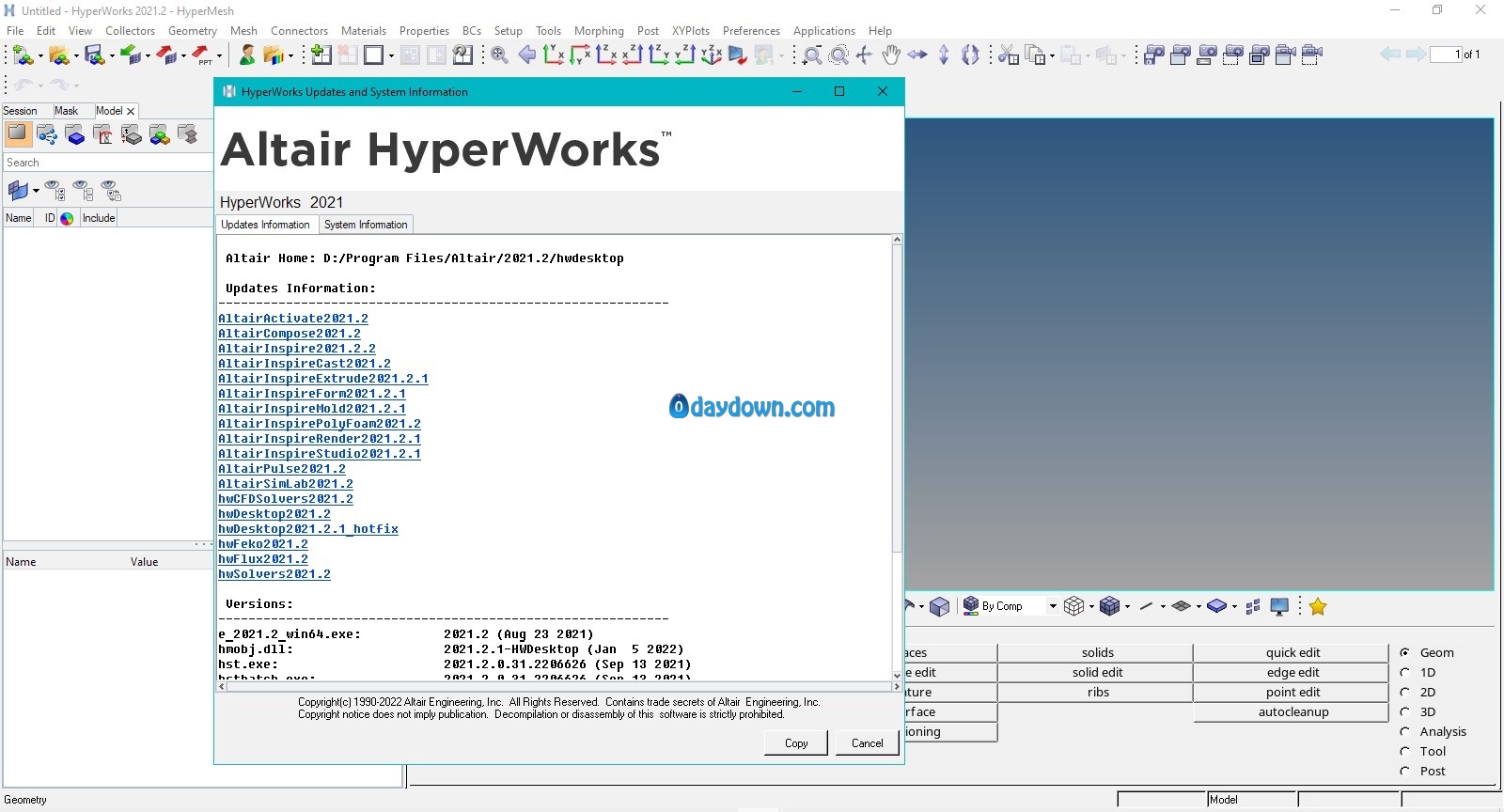Click the autocleanup panel button
Image resolution: width=1504 pixels, height=812 pixels.
coord(1292,711)
